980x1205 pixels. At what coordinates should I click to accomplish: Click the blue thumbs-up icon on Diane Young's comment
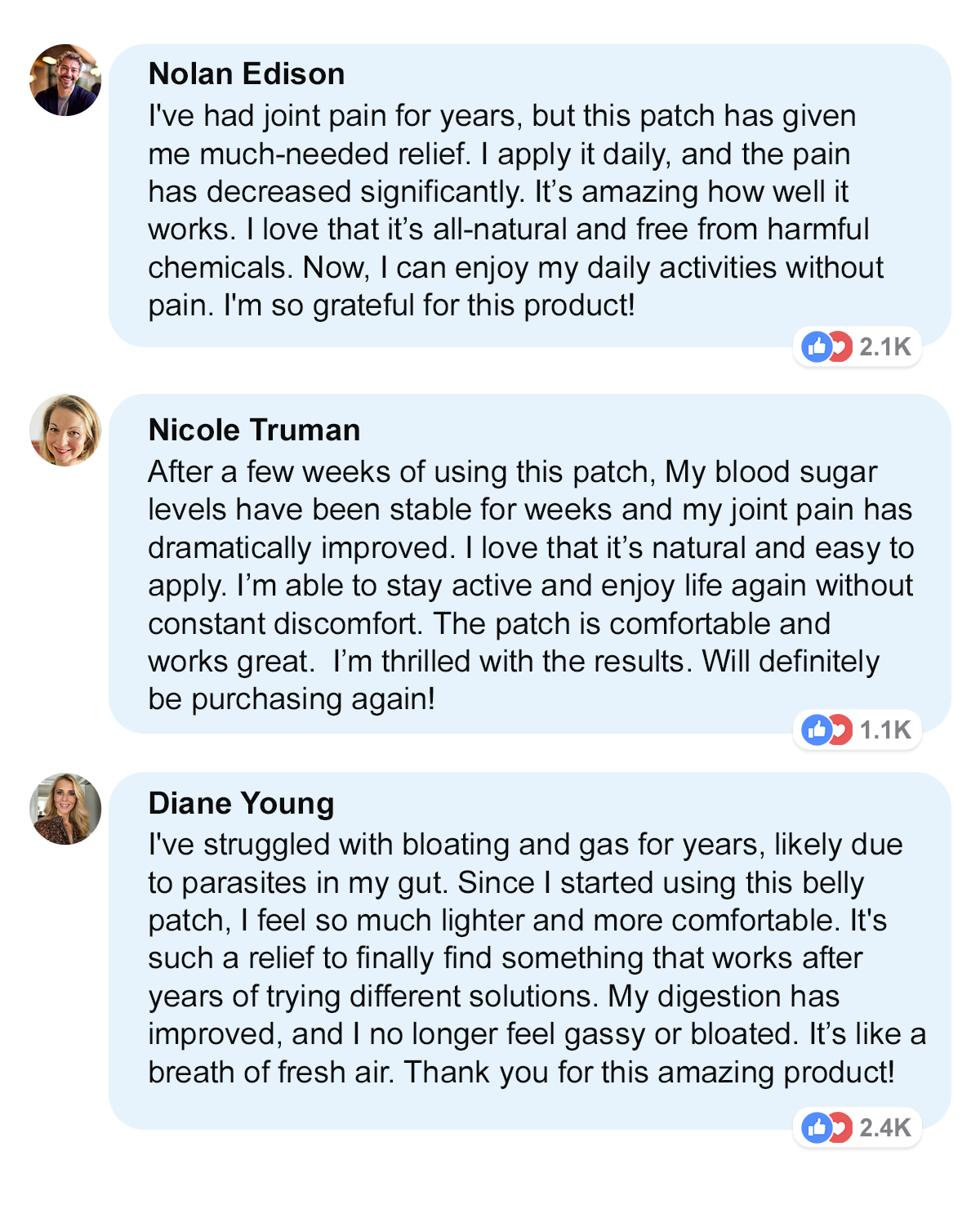[x=817, y=1128]
